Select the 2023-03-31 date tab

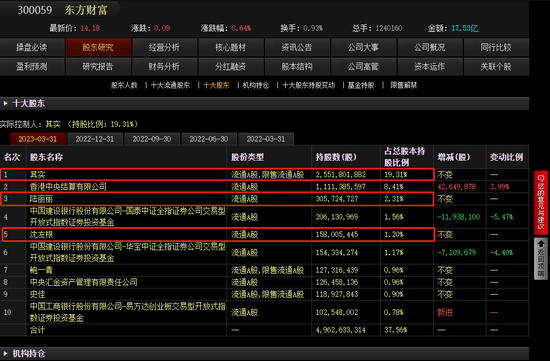[38, 139]
